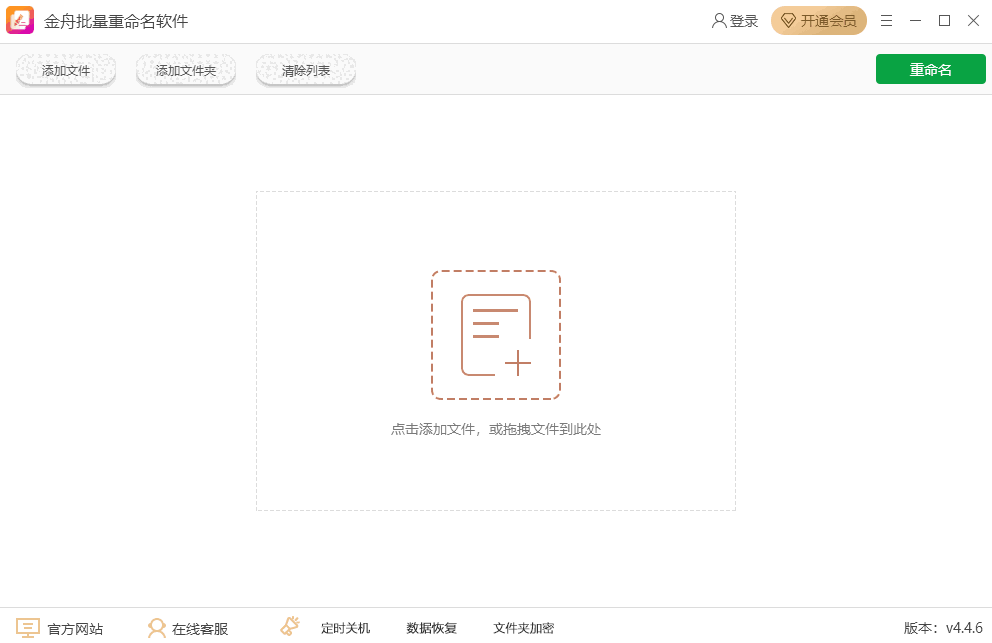
Task: Click the 清除列表 button
Action: 306,70
